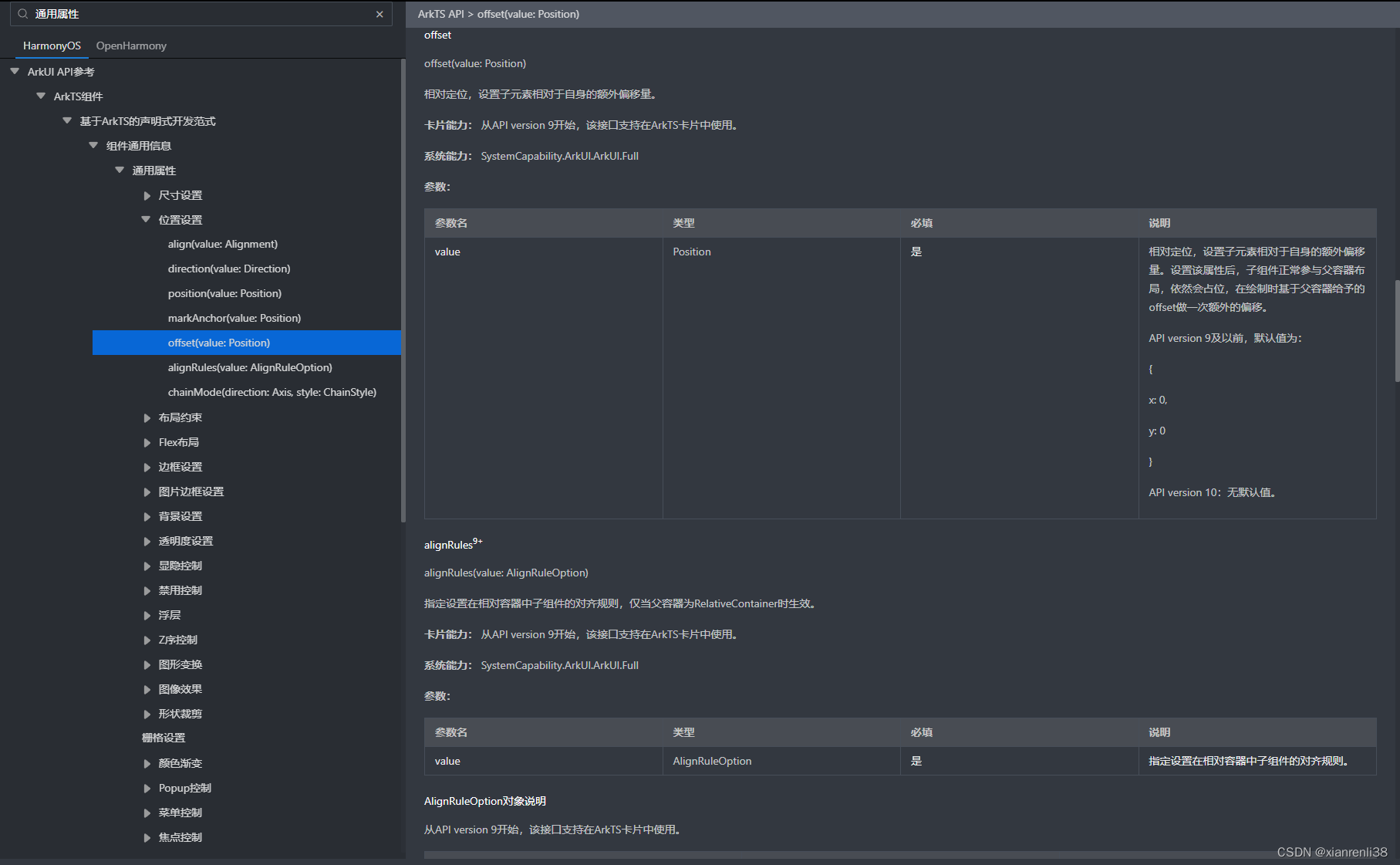Open align(value: Alignment) in the tree
Viewport: 1400px width, 865px height.
click(223, 244)
